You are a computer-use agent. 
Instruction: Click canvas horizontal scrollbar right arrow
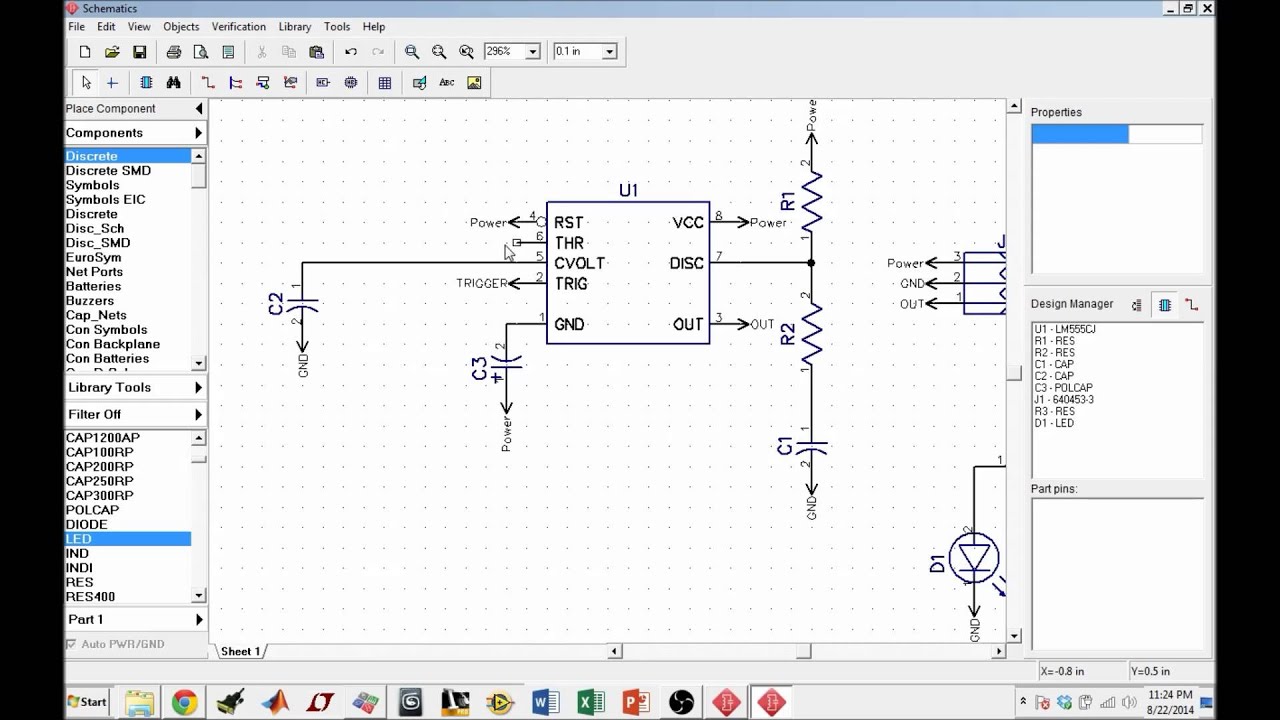(999, 652)
